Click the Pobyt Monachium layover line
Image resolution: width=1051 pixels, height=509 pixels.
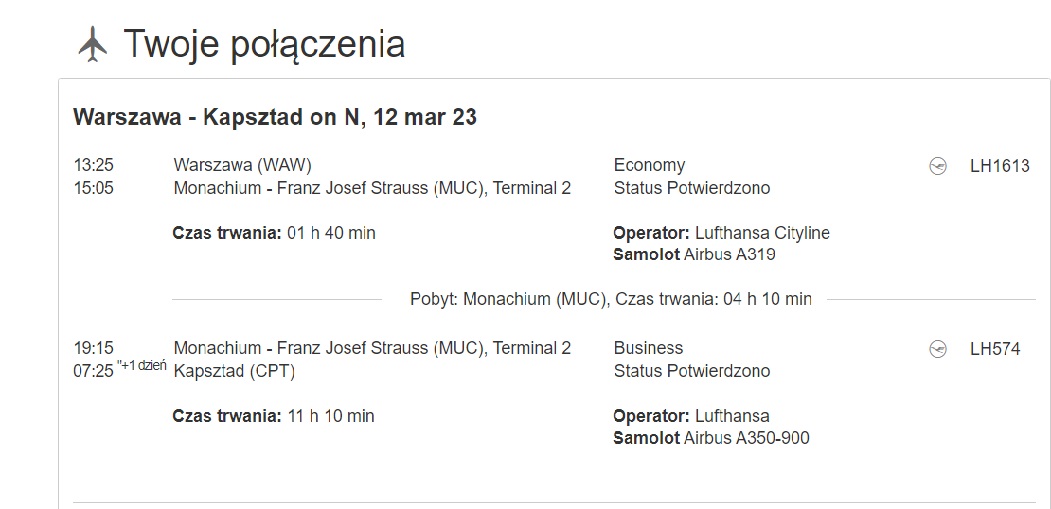611,299
